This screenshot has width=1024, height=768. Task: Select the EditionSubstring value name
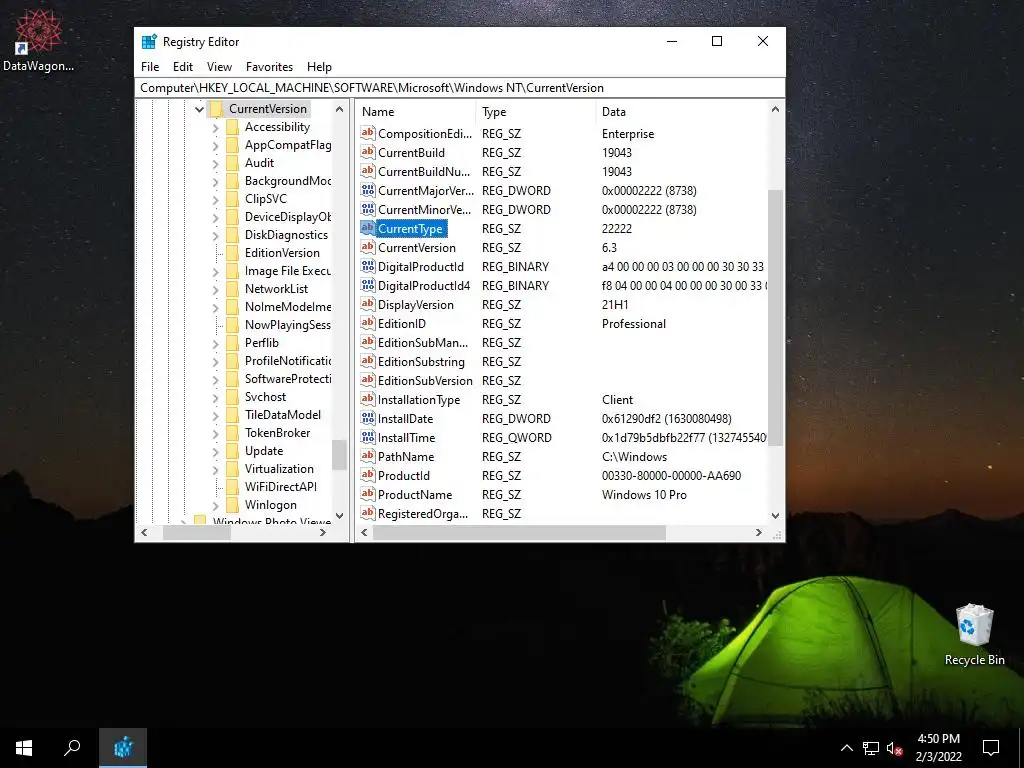click(x=421, y=362)
